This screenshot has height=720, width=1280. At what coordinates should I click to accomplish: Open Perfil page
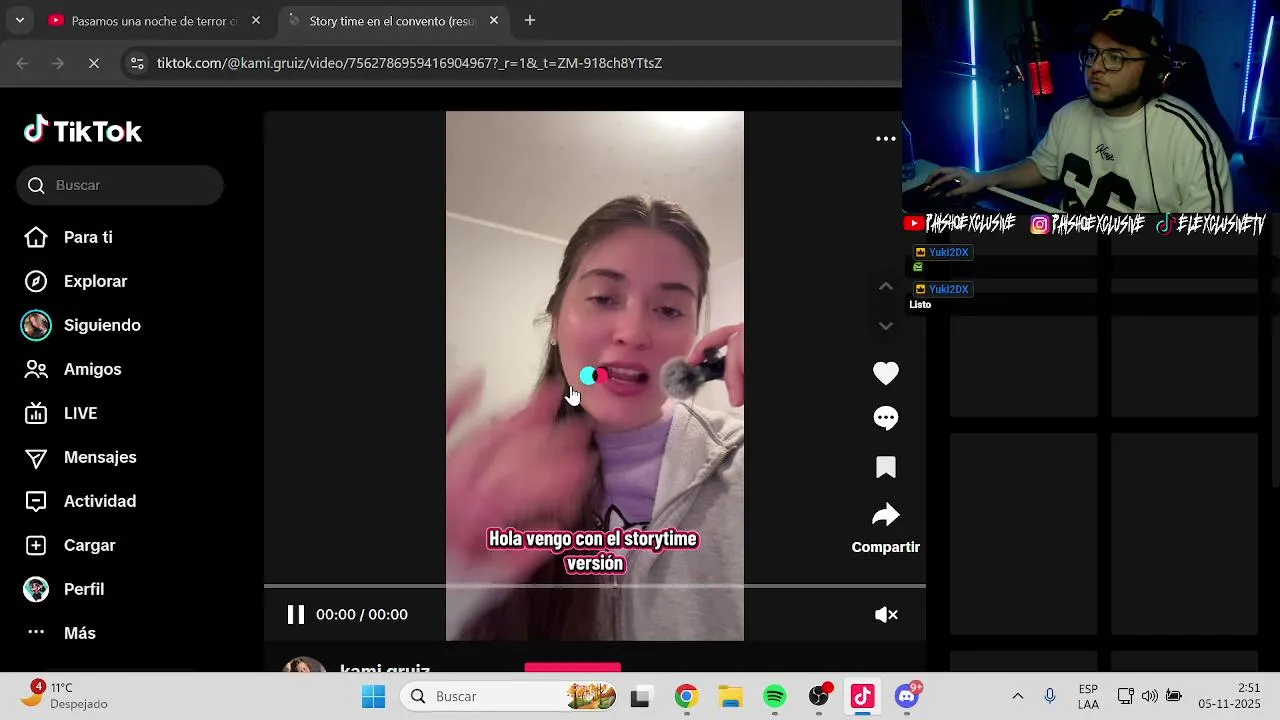(84, 589)
